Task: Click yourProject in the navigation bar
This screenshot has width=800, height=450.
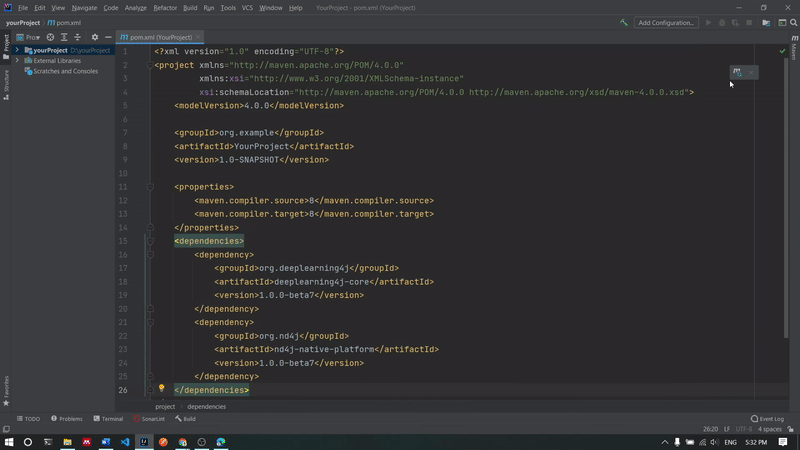Action: pyautogui.click(x=23, y=22)
